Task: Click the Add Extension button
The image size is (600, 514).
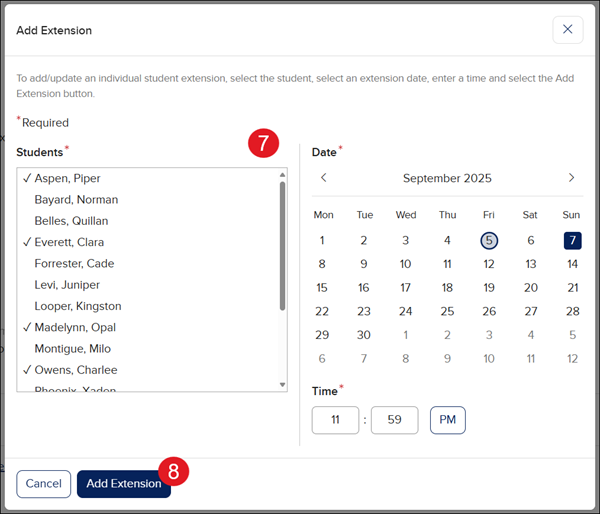Action: [124, 484]
